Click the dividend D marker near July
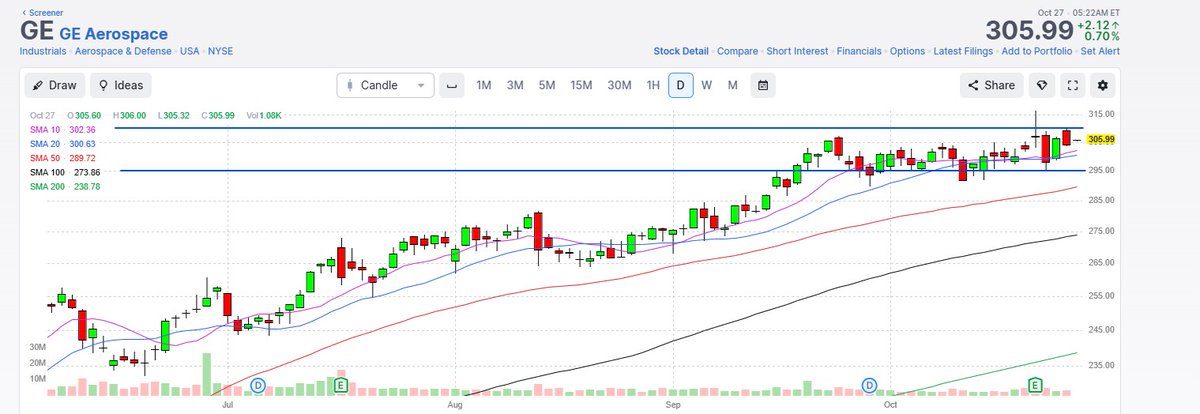Screen dimensions: 1200x414 pos(257,385)
